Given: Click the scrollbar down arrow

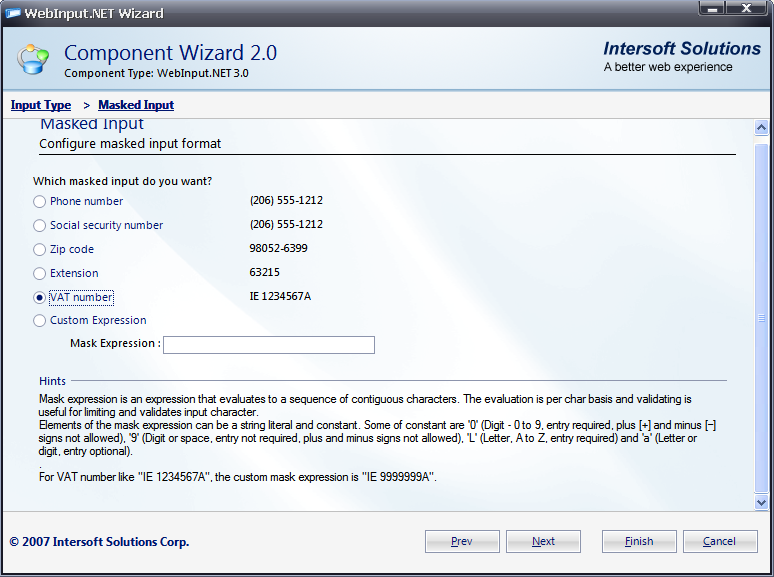Looking at the screenshot, I should 762,502.
